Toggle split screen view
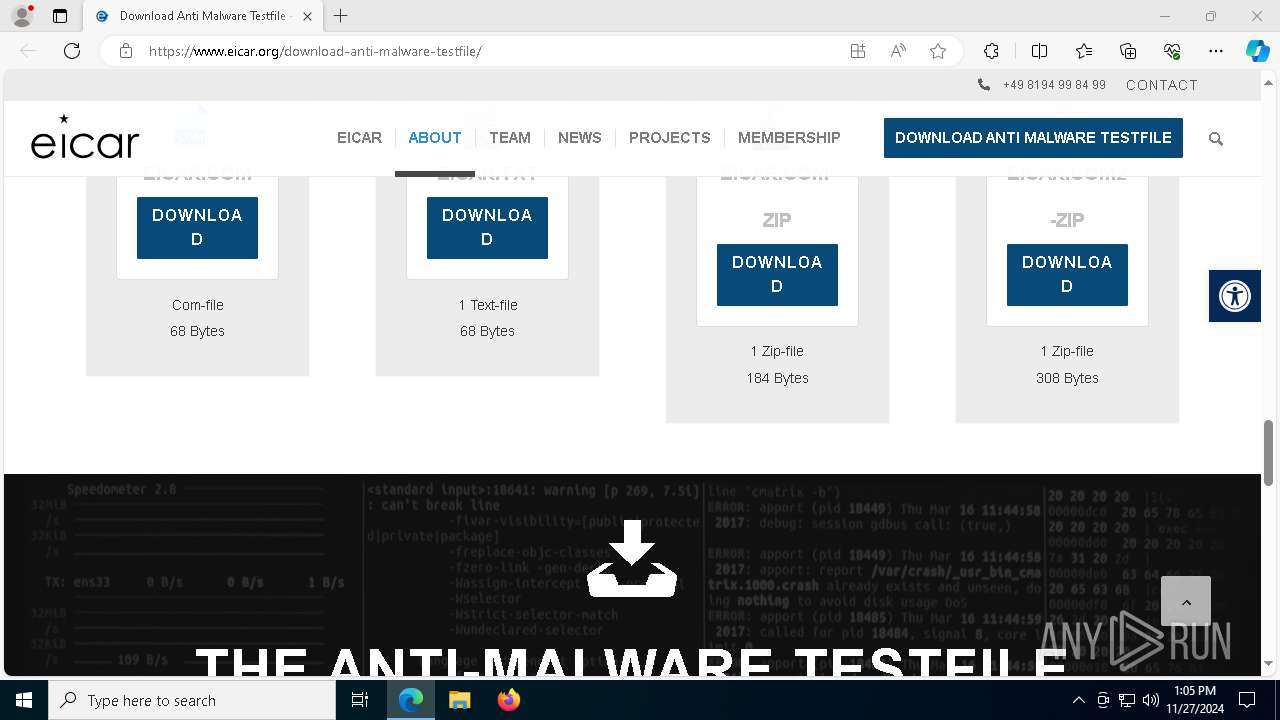This screenshot has width=1280, height=720. (x=1039, y=51)
